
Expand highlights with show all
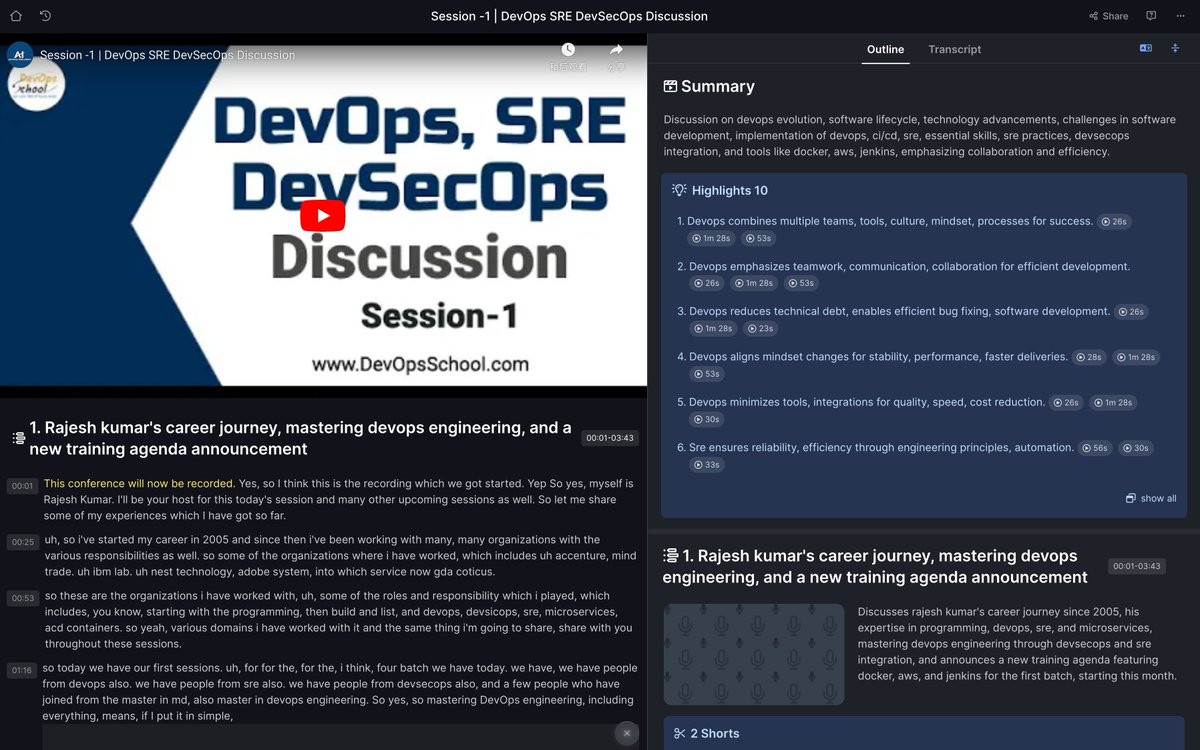click(1151, 498)
